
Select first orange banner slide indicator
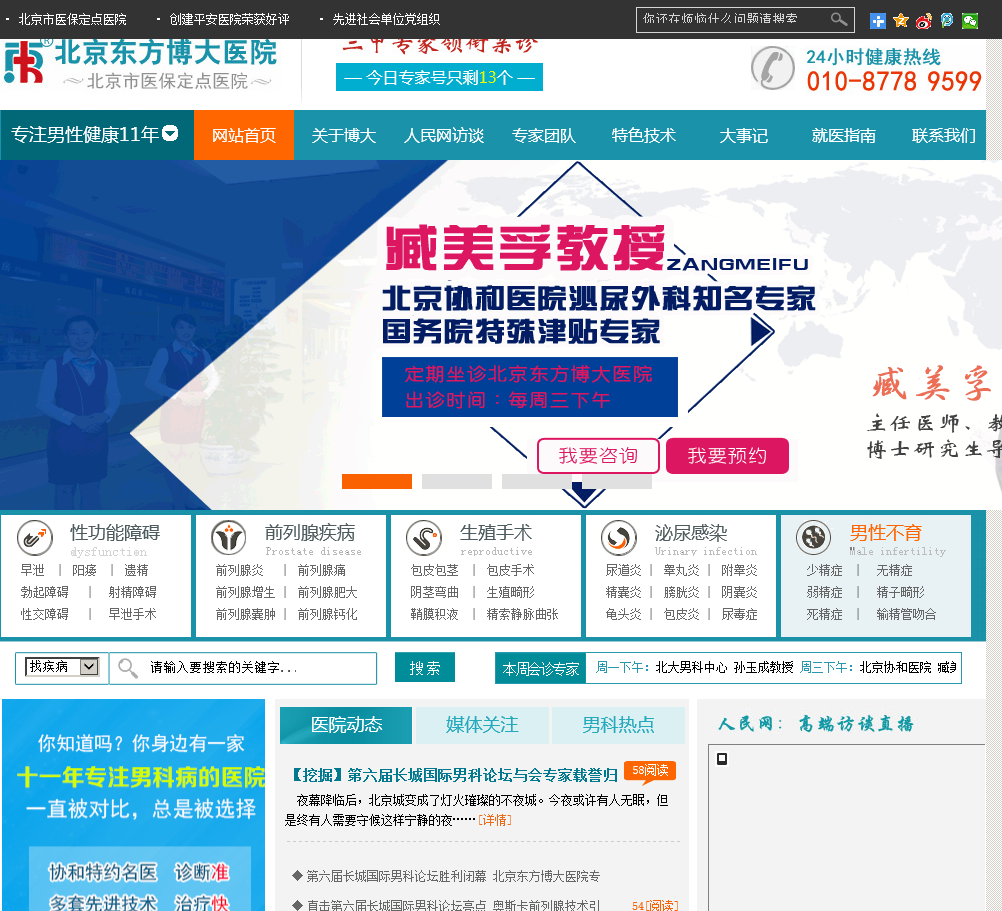(x=377, y=482)
